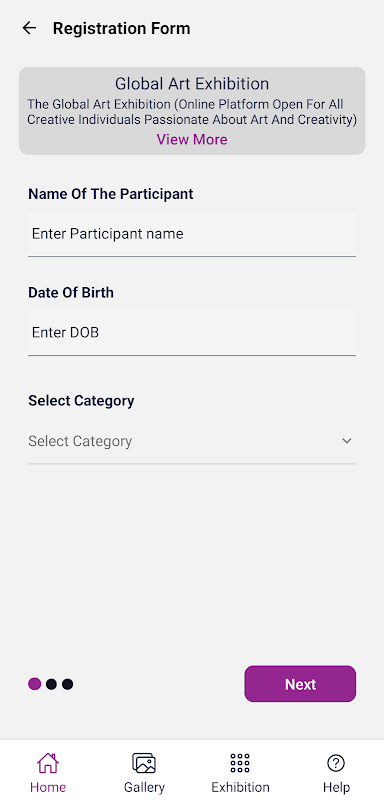Click the Select Category chevron arrow

[347, 441]
